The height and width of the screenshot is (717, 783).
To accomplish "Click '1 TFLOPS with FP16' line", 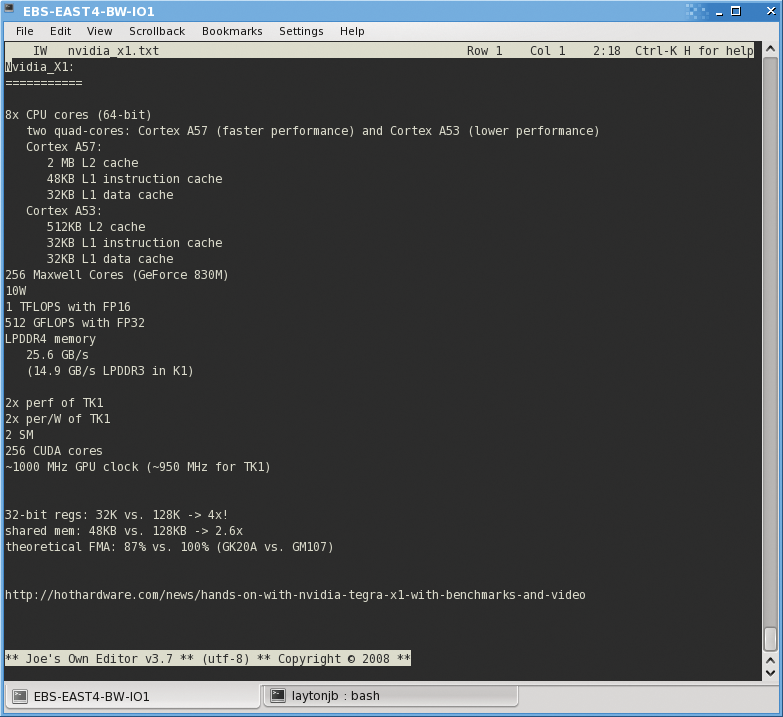I will (x=68, y=306).
